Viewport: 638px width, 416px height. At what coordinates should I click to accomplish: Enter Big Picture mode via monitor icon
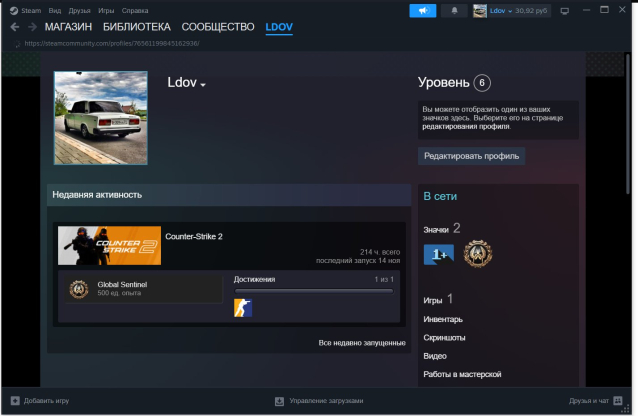coord(565,10)
